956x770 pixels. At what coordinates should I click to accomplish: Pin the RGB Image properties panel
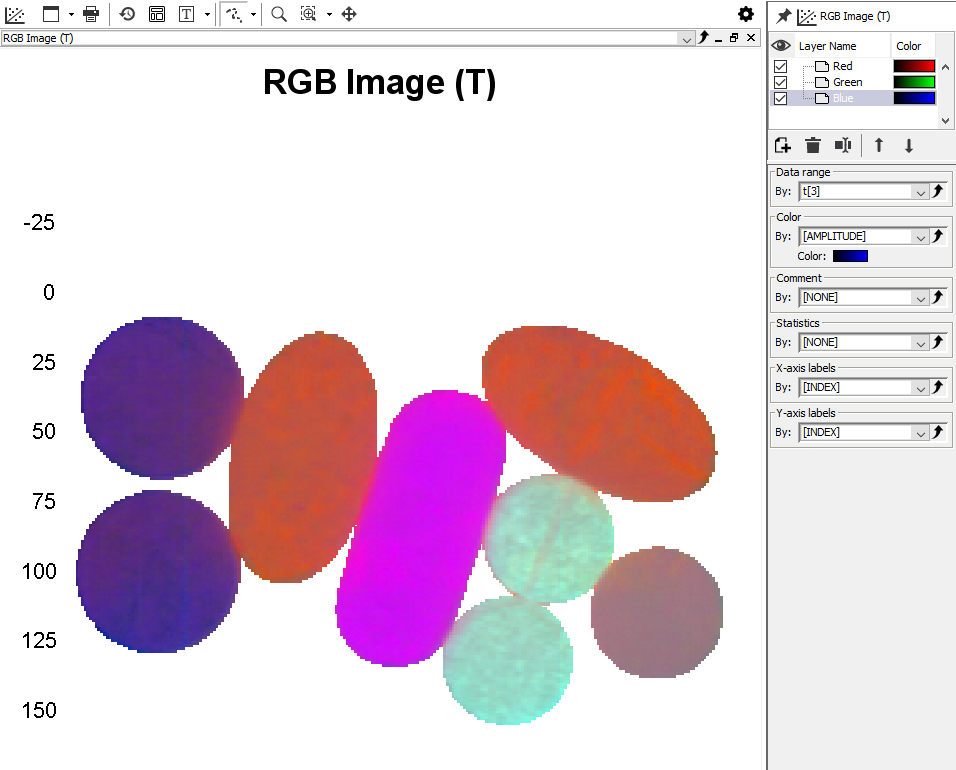coord(783,16)
